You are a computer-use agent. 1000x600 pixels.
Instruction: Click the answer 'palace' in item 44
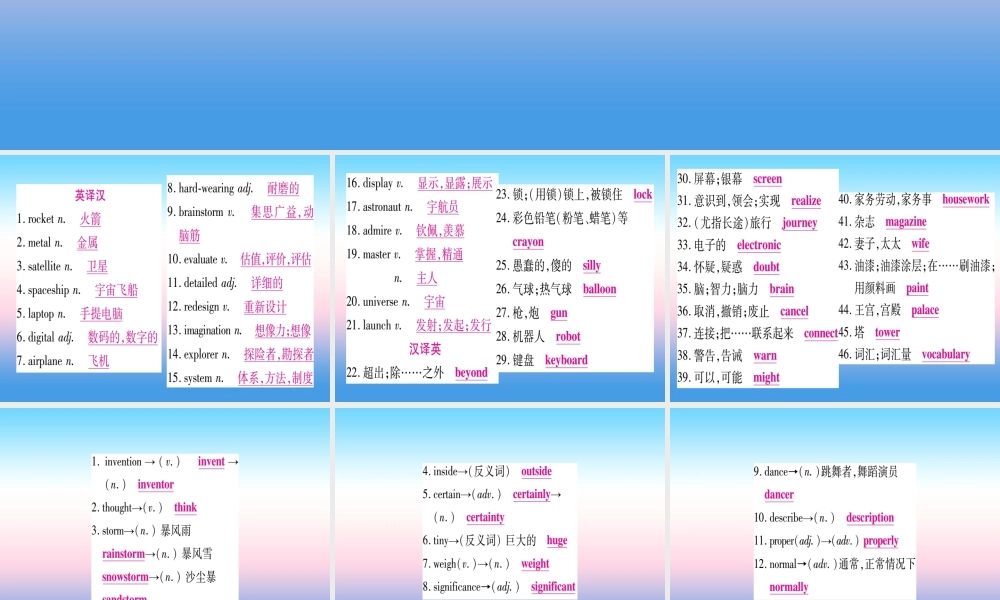(x=925, y=311)
